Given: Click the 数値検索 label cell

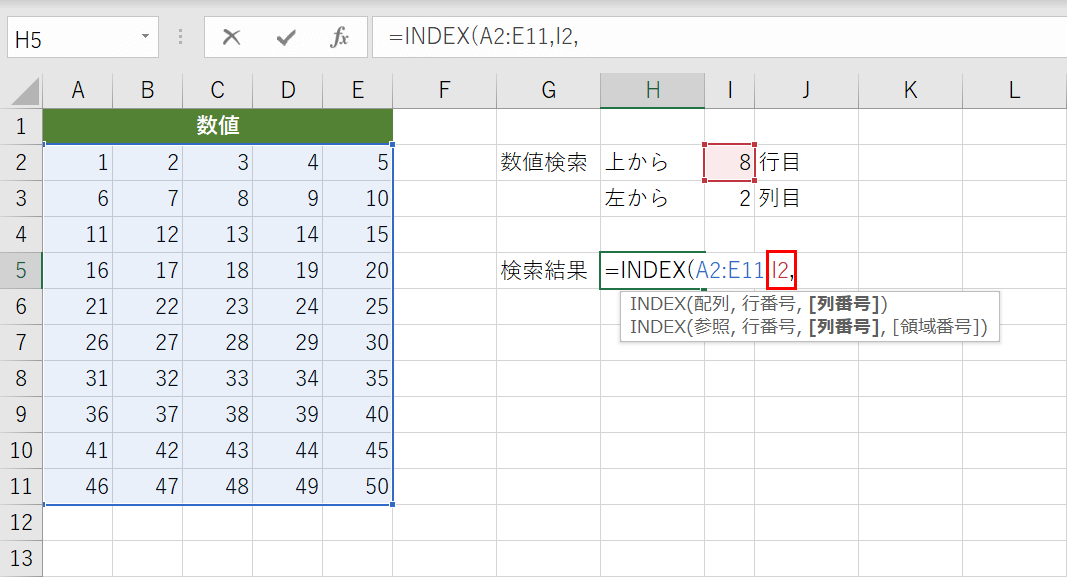Looking at the screenshot, I should 548,161.
